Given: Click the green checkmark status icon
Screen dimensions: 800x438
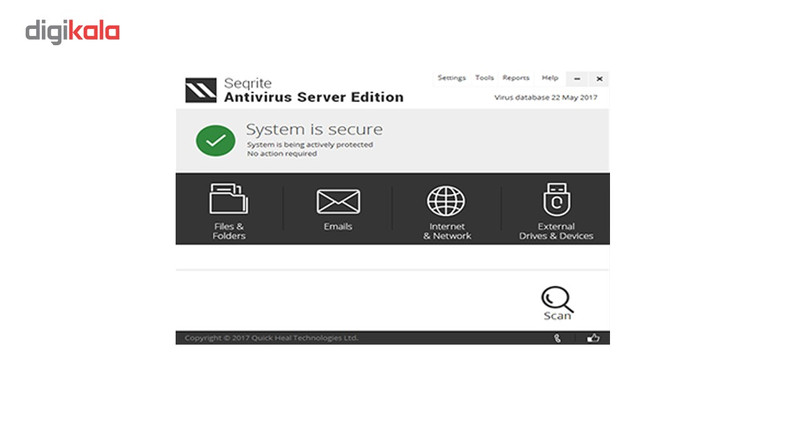Looking at the screenshot, I should 215,140.
